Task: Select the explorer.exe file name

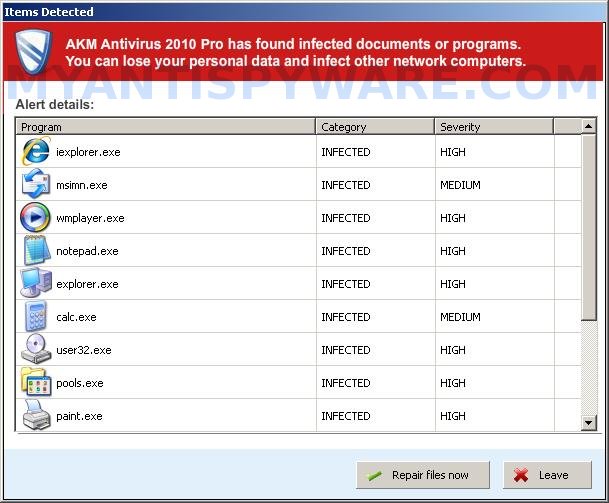Action: coord(87,284)
